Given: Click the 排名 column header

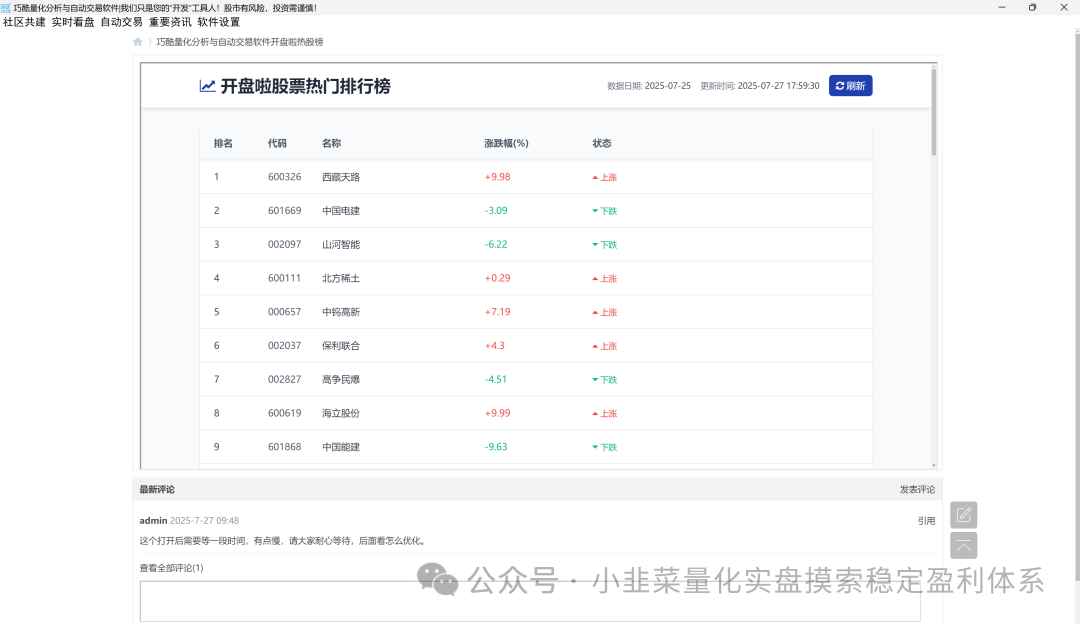Looking at the screenshot, I should (223, 143).
